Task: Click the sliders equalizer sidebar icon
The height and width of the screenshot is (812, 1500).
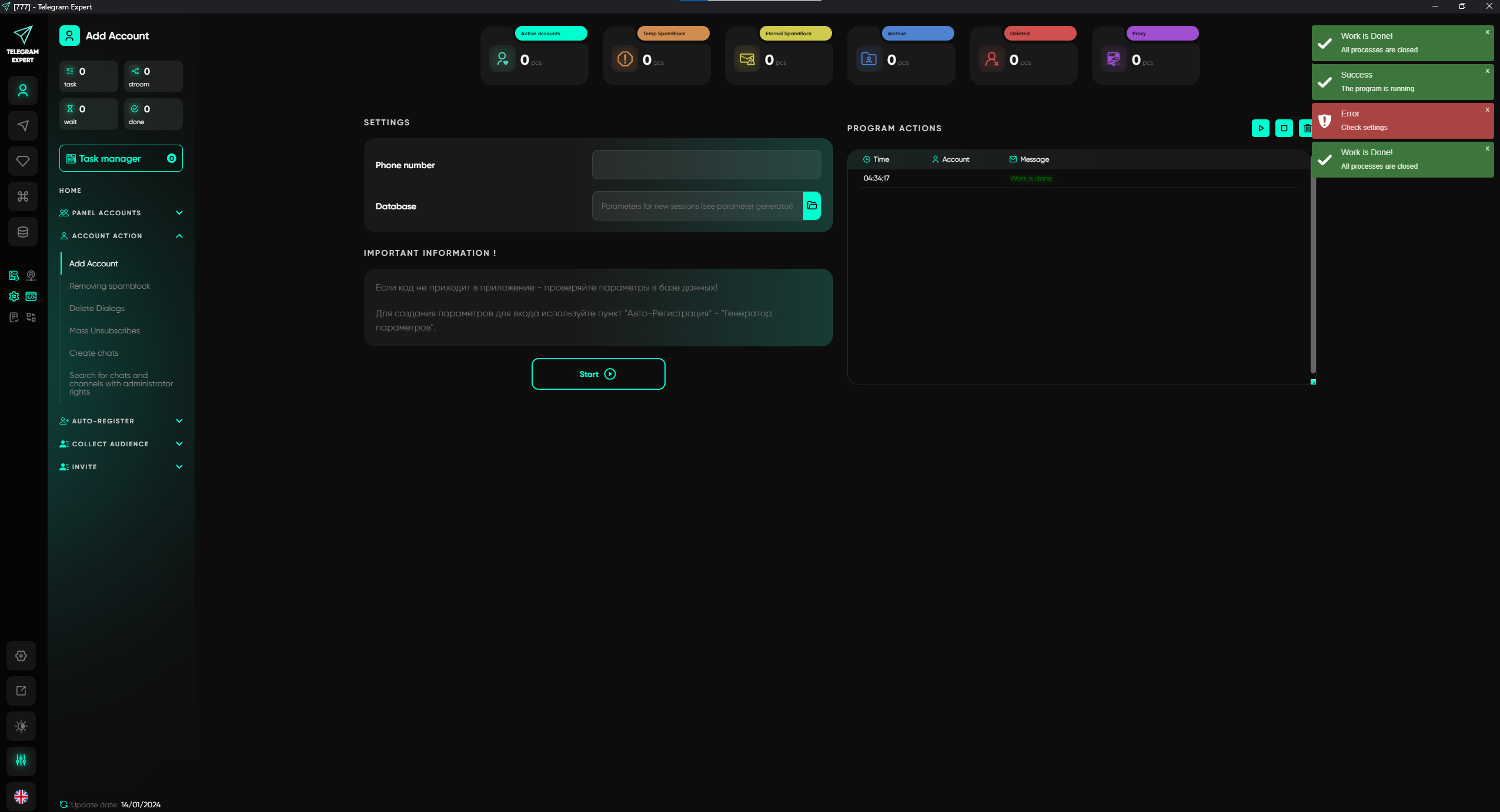Action: point(21,760)
